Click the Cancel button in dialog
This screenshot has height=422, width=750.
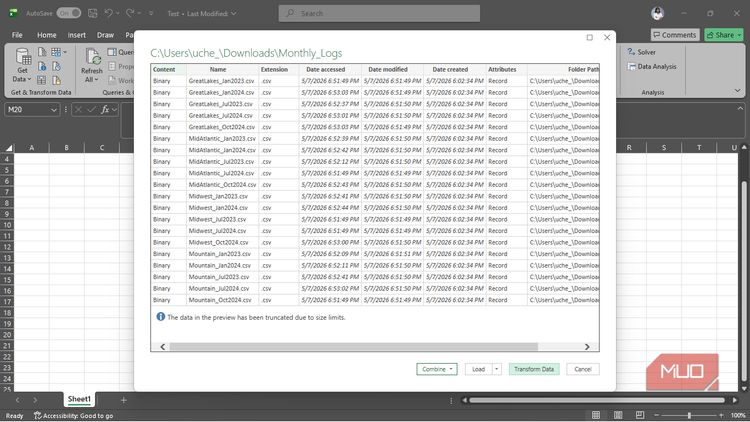(583, 369)
